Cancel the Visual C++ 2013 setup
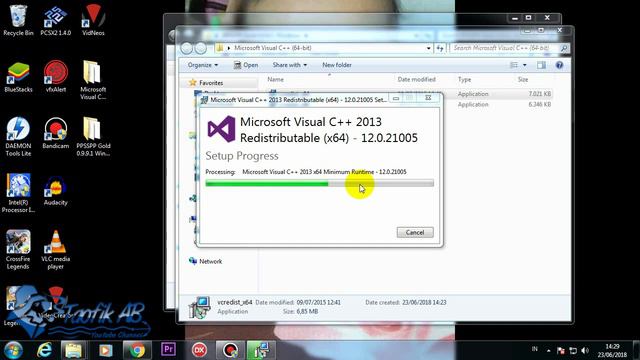 [415, 232]
